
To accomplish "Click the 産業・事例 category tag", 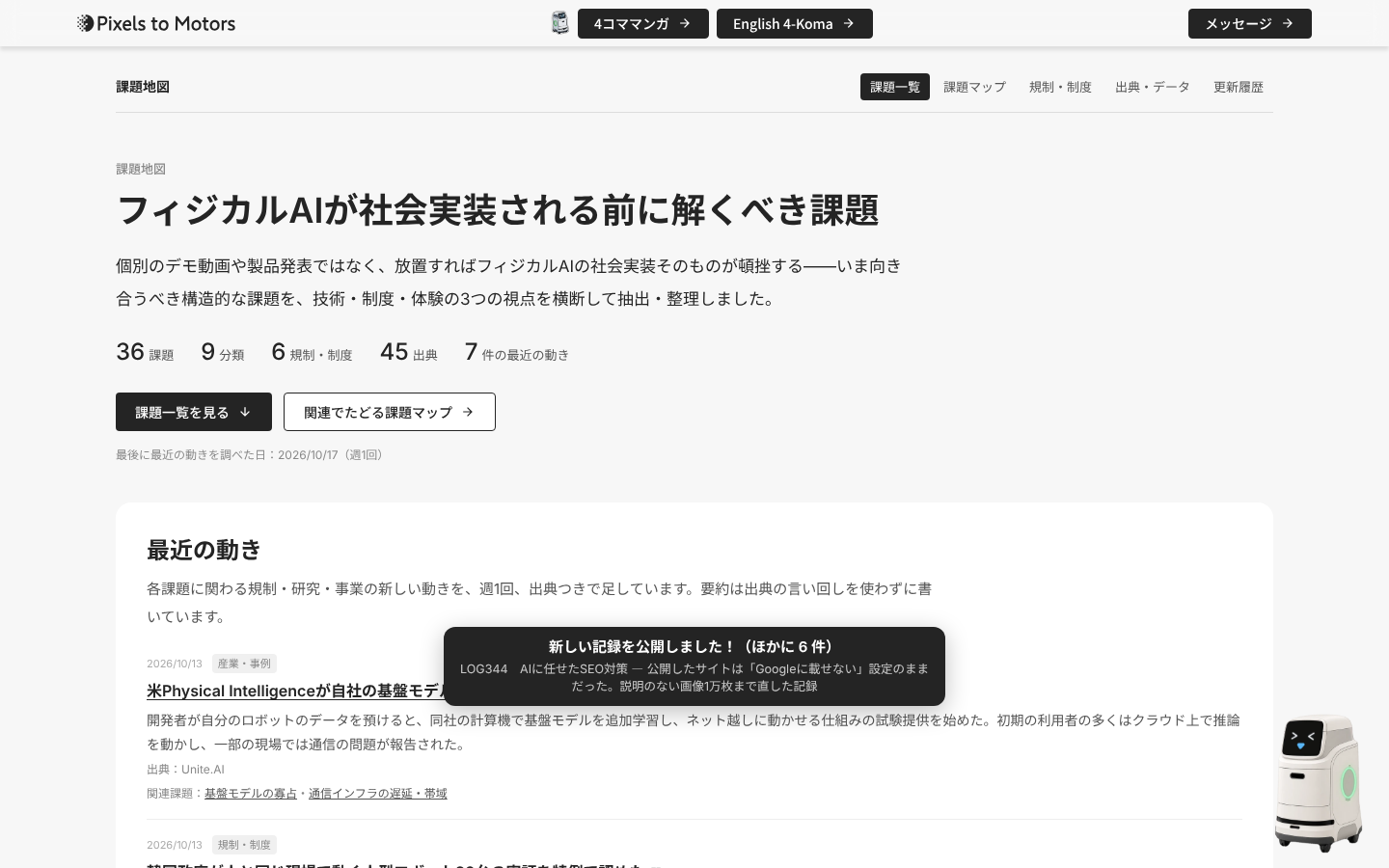I will (x=244, y=664).
